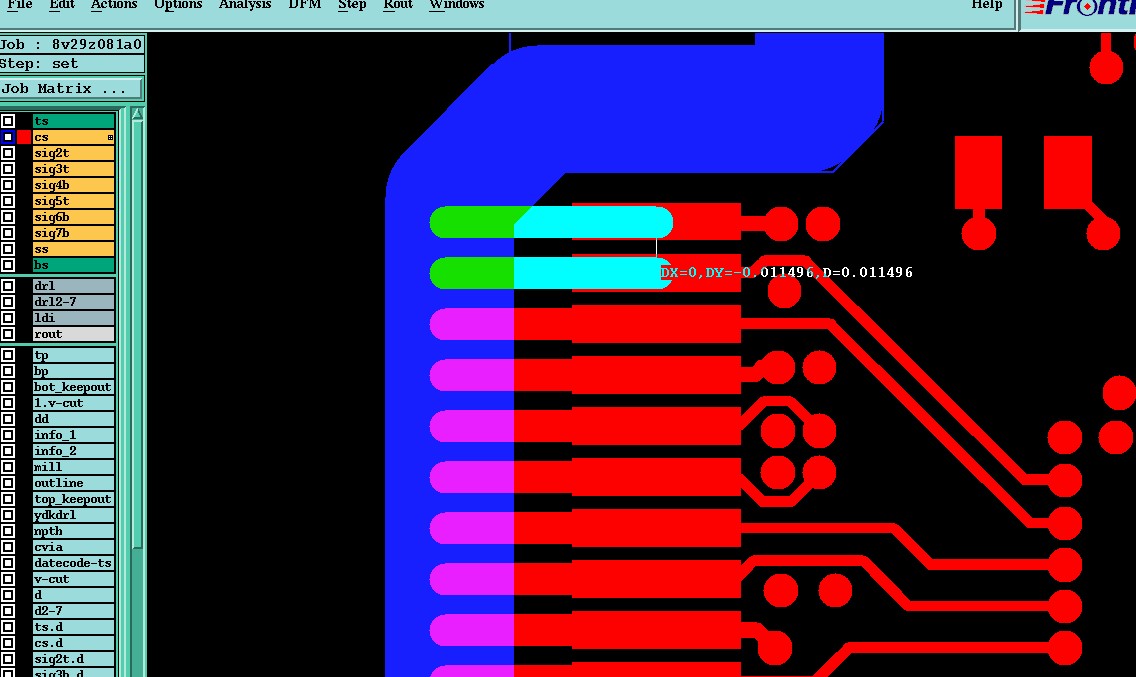Screen dimensions: 1136x677
Task: Select the sig4b layer name
Action: pos(74,185)
